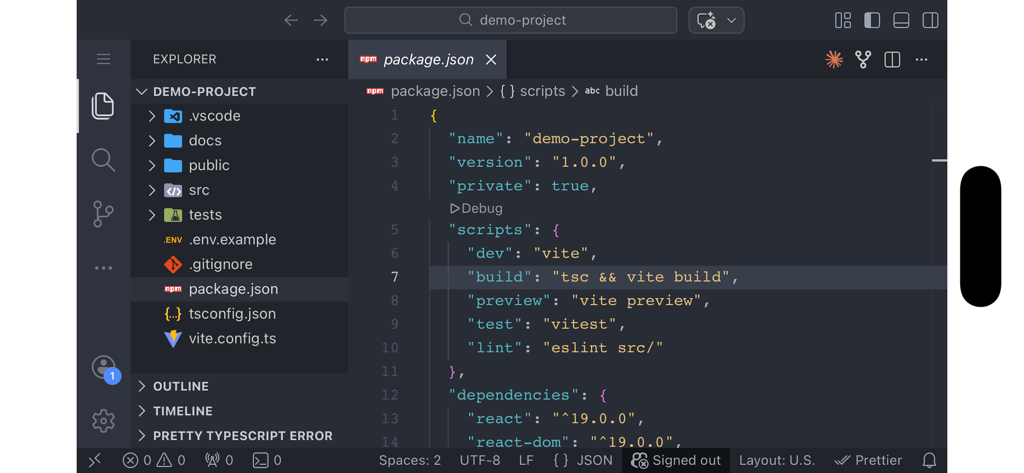Open the Search view in activity bar
This screenshot has height=473, width=1024.
coord(103,159)
